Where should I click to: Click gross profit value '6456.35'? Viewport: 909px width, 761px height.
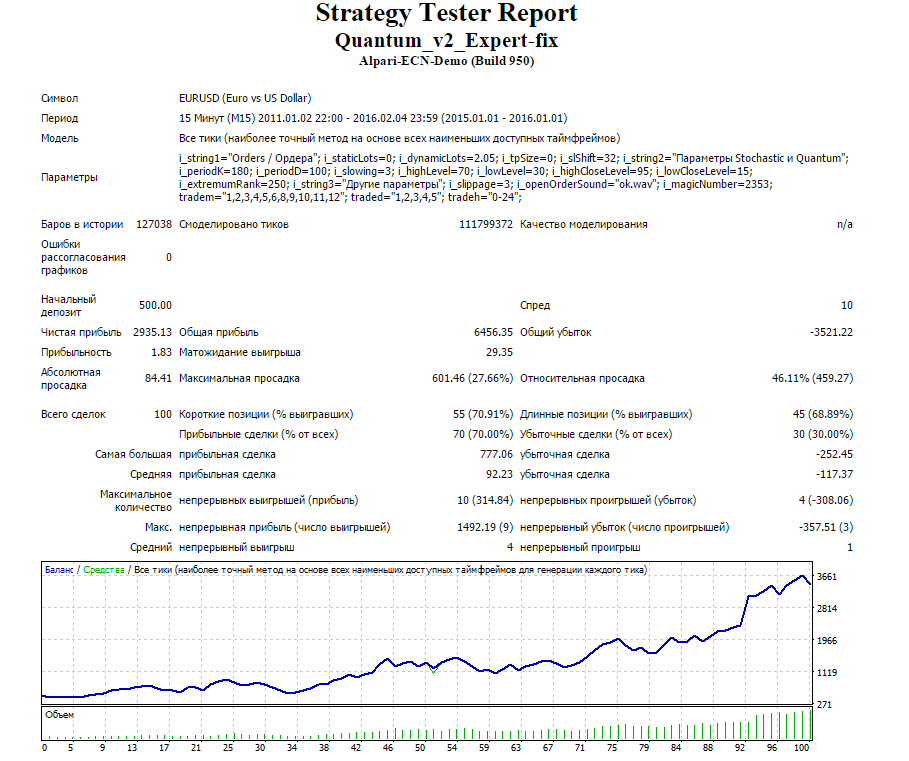click(493, 332)
